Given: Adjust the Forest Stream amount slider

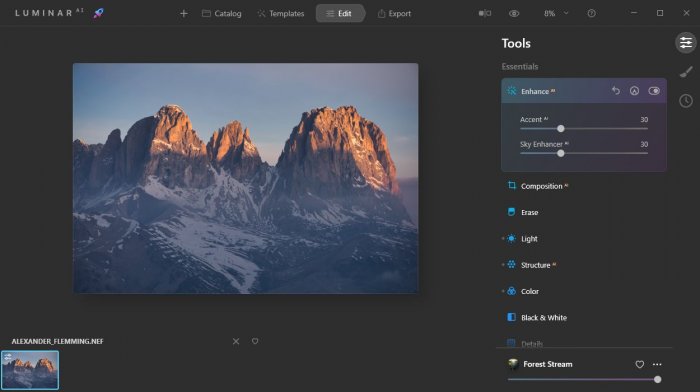Looking at the screenshot, I should [x=657, y=379].
